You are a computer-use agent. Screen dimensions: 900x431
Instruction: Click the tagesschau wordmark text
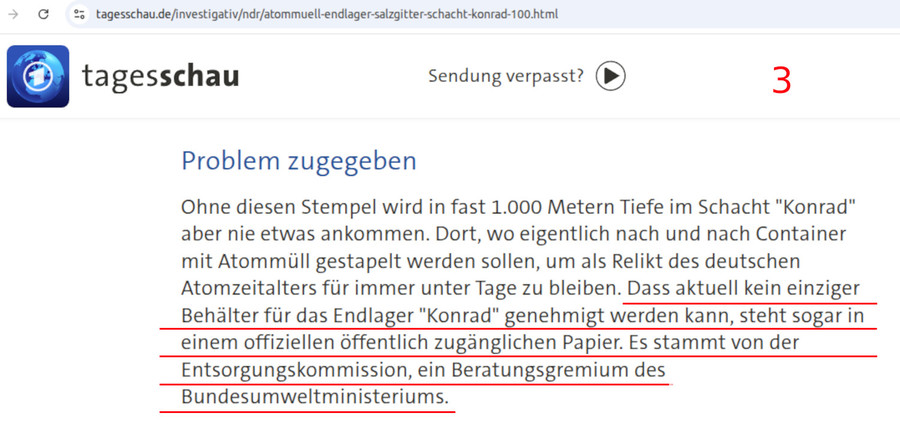(x=160, y=77)
